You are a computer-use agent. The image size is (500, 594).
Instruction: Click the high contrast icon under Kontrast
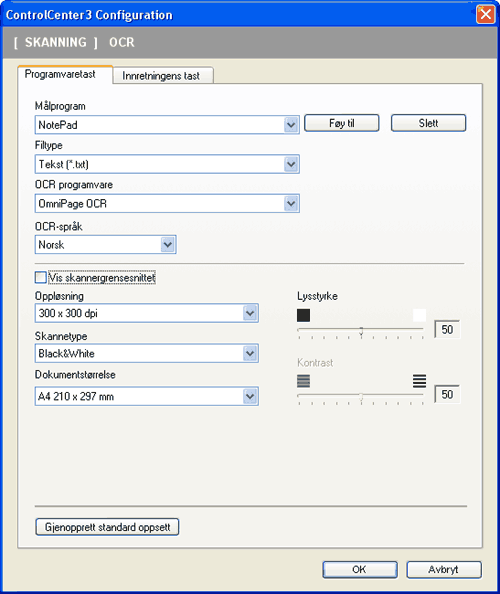[419, 381]
